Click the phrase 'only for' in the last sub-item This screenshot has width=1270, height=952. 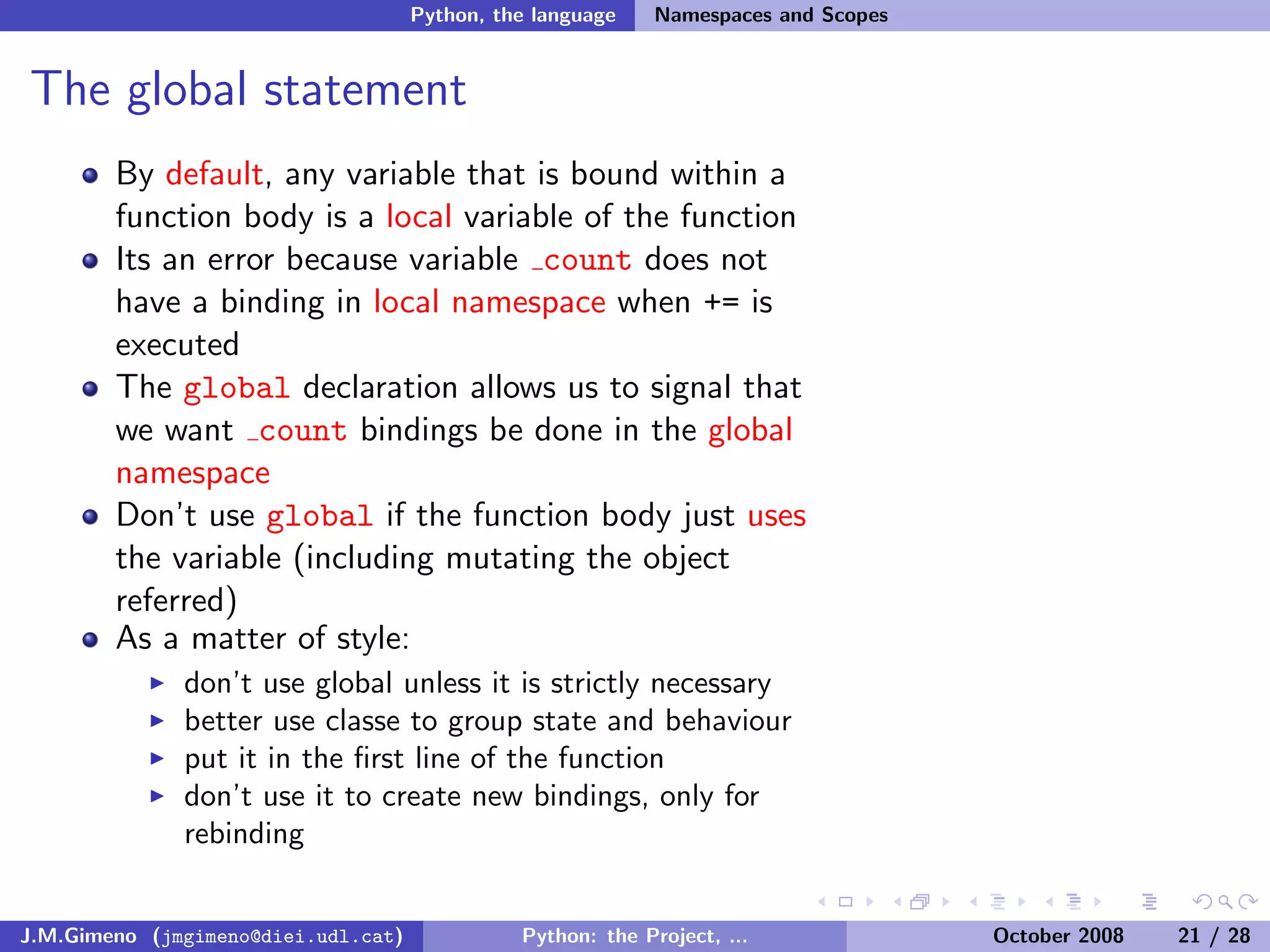(709, 796)
